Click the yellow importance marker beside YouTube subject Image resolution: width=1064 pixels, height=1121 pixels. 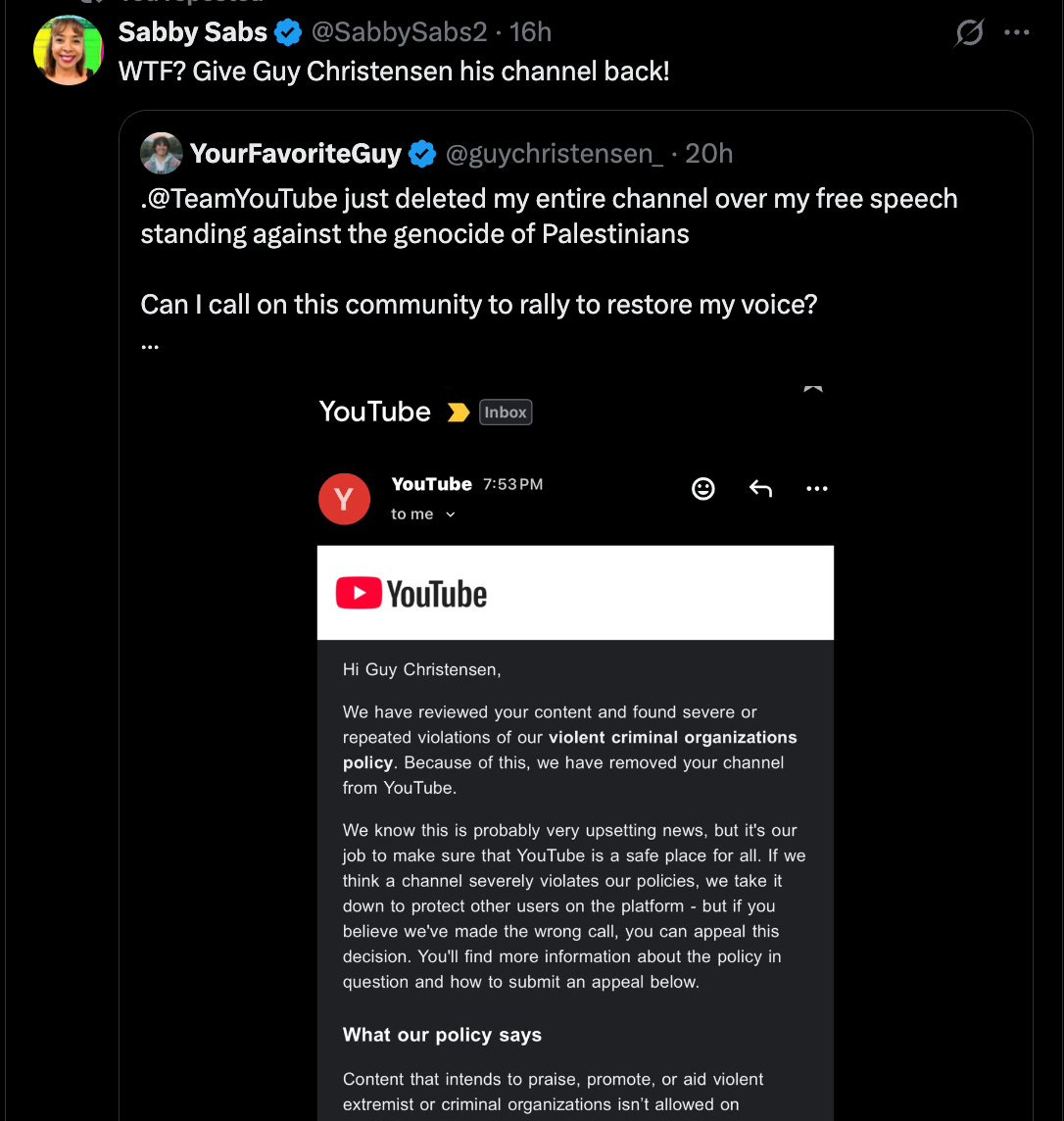pos(458,413)
